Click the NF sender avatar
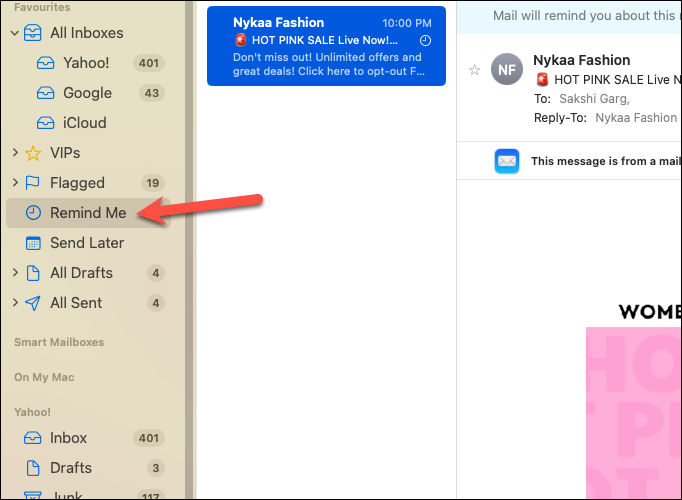The width and height of the screenshot is (682, 500). tap(507, 69)
